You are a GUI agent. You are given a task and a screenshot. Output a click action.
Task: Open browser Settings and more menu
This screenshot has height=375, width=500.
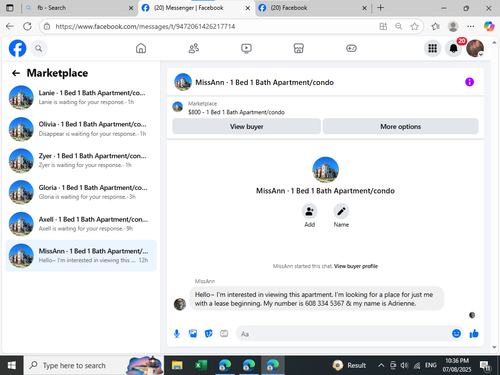(471, 26)
